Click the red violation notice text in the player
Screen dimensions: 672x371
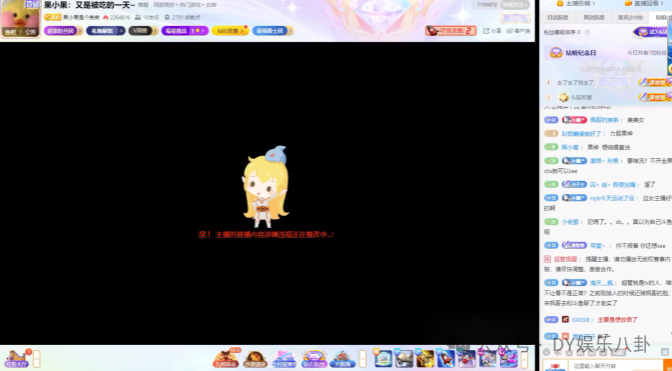[x=266, y=234]
